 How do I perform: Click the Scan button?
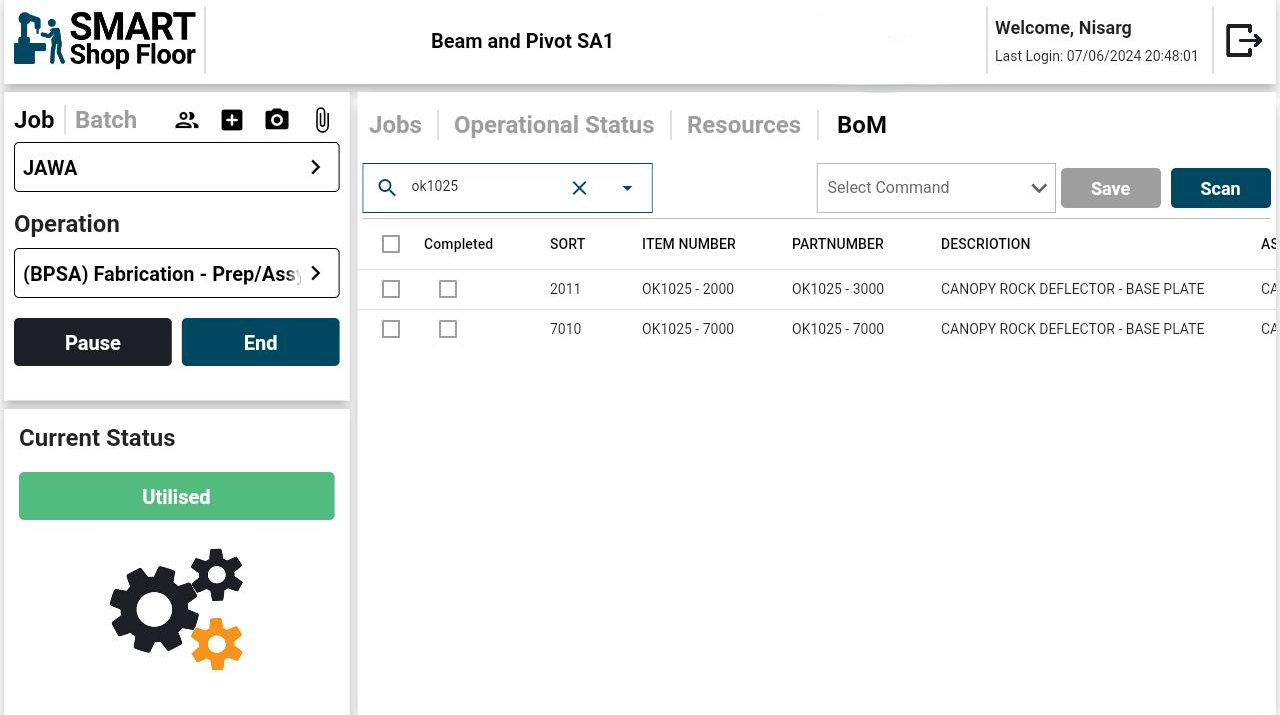(x=1220, y=188)
